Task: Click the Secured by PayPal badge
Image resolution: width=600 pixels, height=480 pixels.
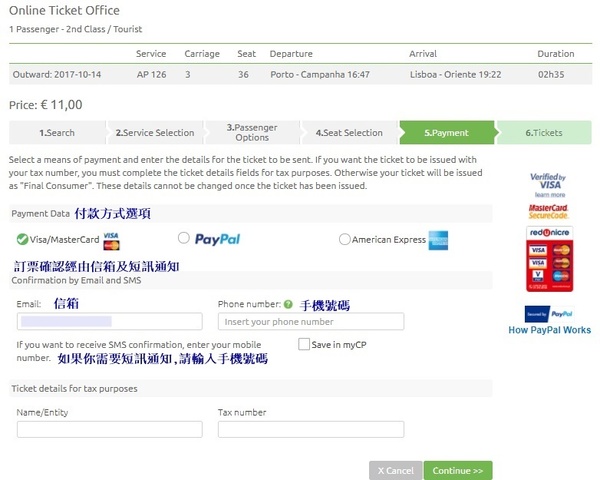Action: pos(547,313)
